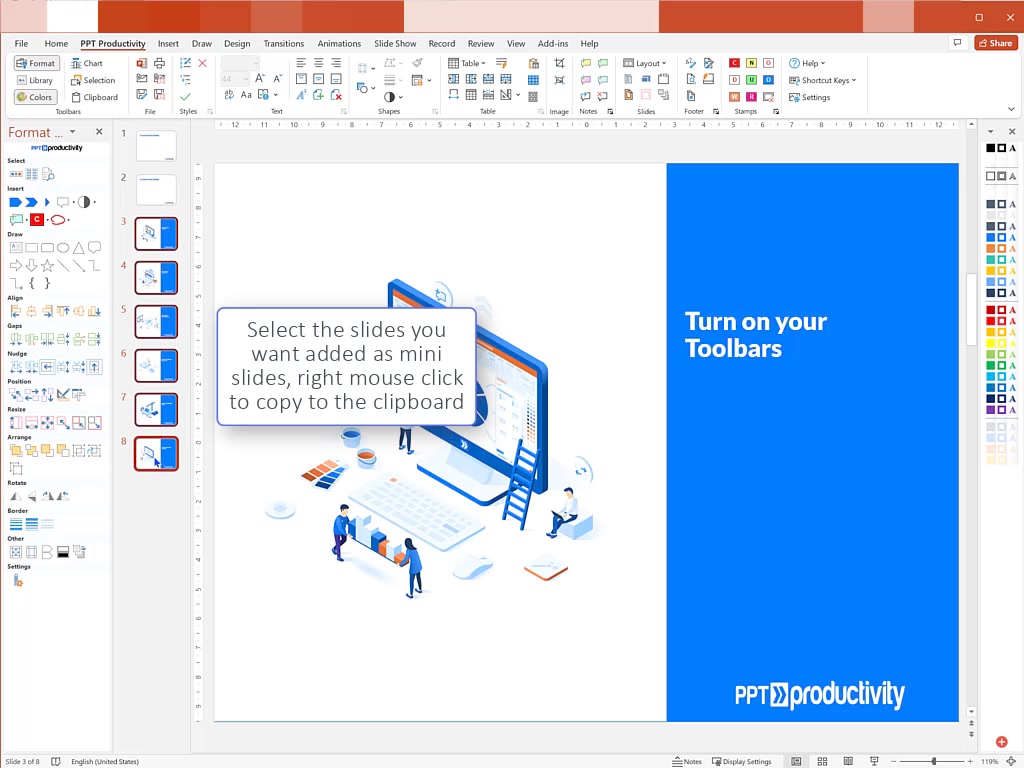Switch to the Slide Show tab

tap(395, 44)
